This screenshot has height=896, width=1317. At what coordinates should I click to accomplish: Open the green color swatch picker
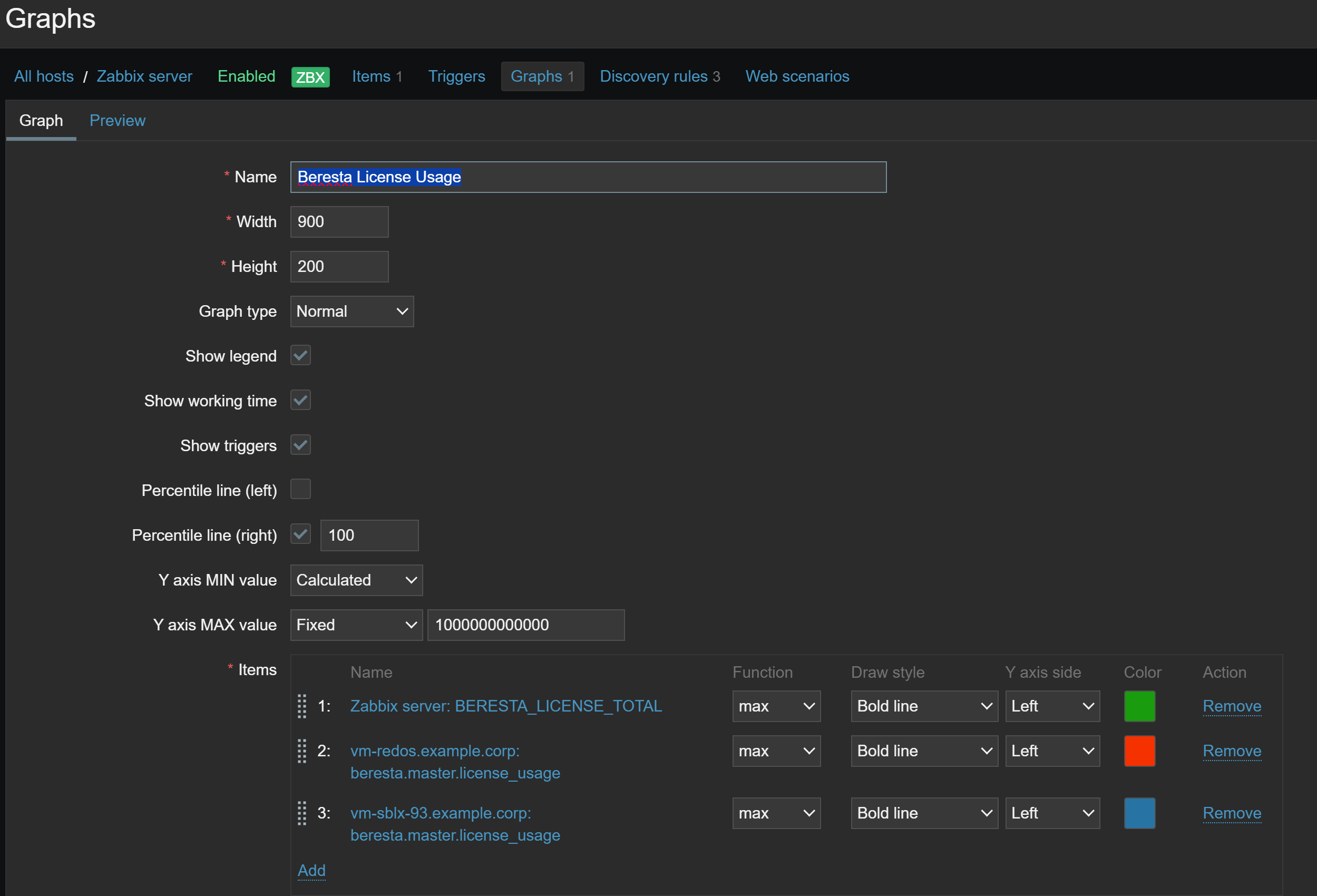pyautogui.click(x=1139, y=706)
